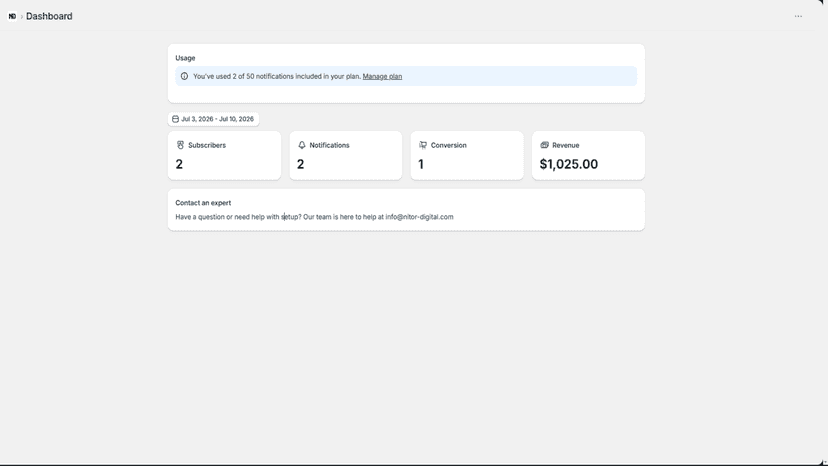Click the Notifications bell icon
The image size is (828, 466).
(x=302, y=145)
